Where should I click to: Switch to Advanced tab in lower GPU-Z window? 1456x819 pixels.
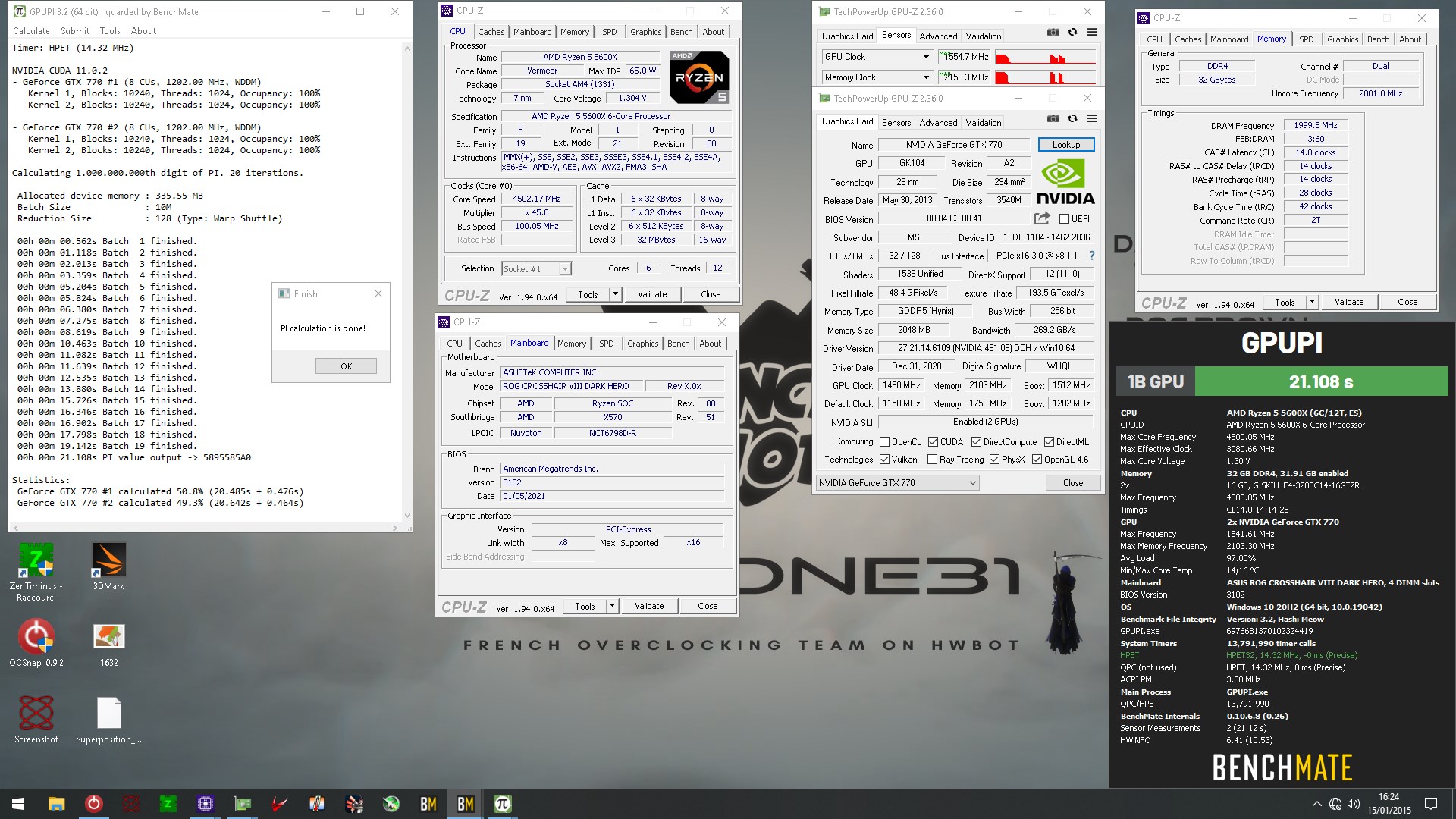938,123
